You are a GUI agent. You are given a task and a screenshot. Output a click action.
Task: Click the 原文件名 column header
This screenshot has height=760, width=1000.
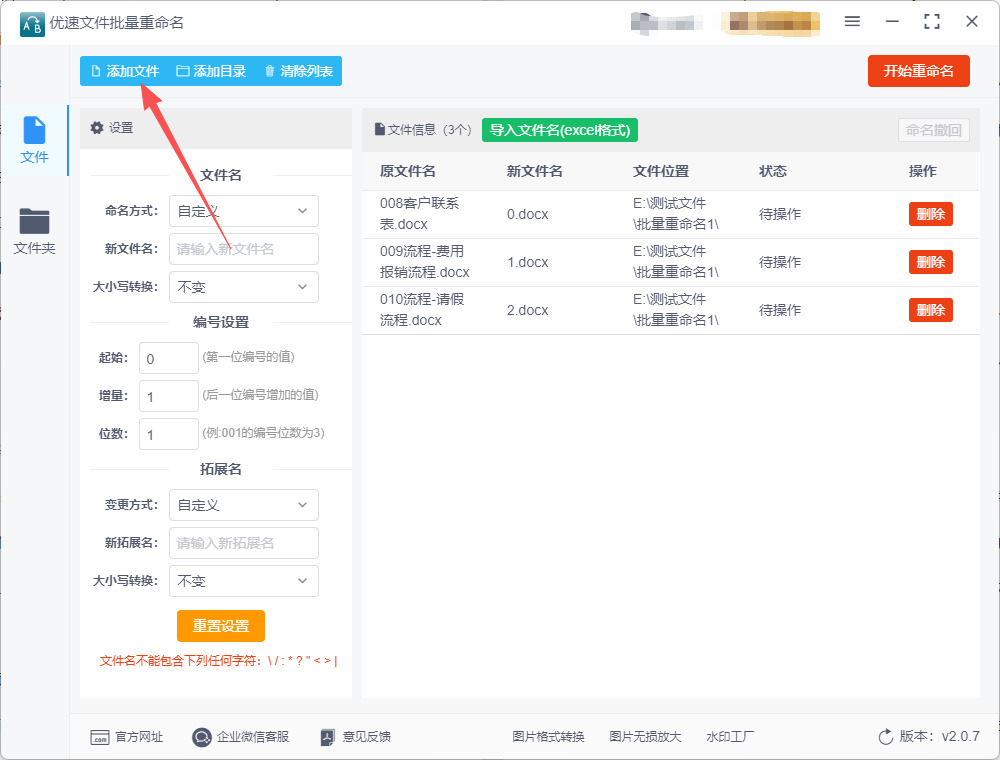[408, 171]
